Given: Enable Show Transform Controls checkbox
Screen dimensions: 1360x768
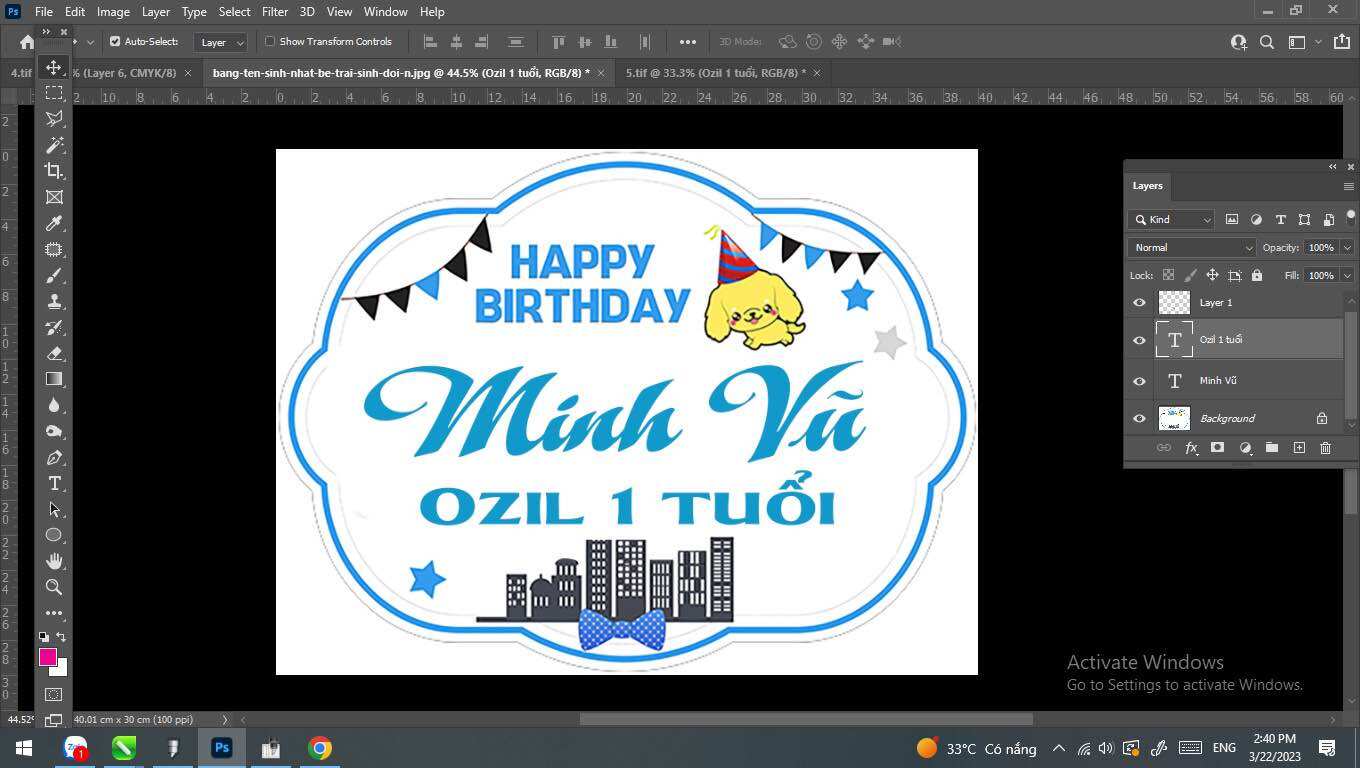Looking at the screenshot, I should 270,41.
